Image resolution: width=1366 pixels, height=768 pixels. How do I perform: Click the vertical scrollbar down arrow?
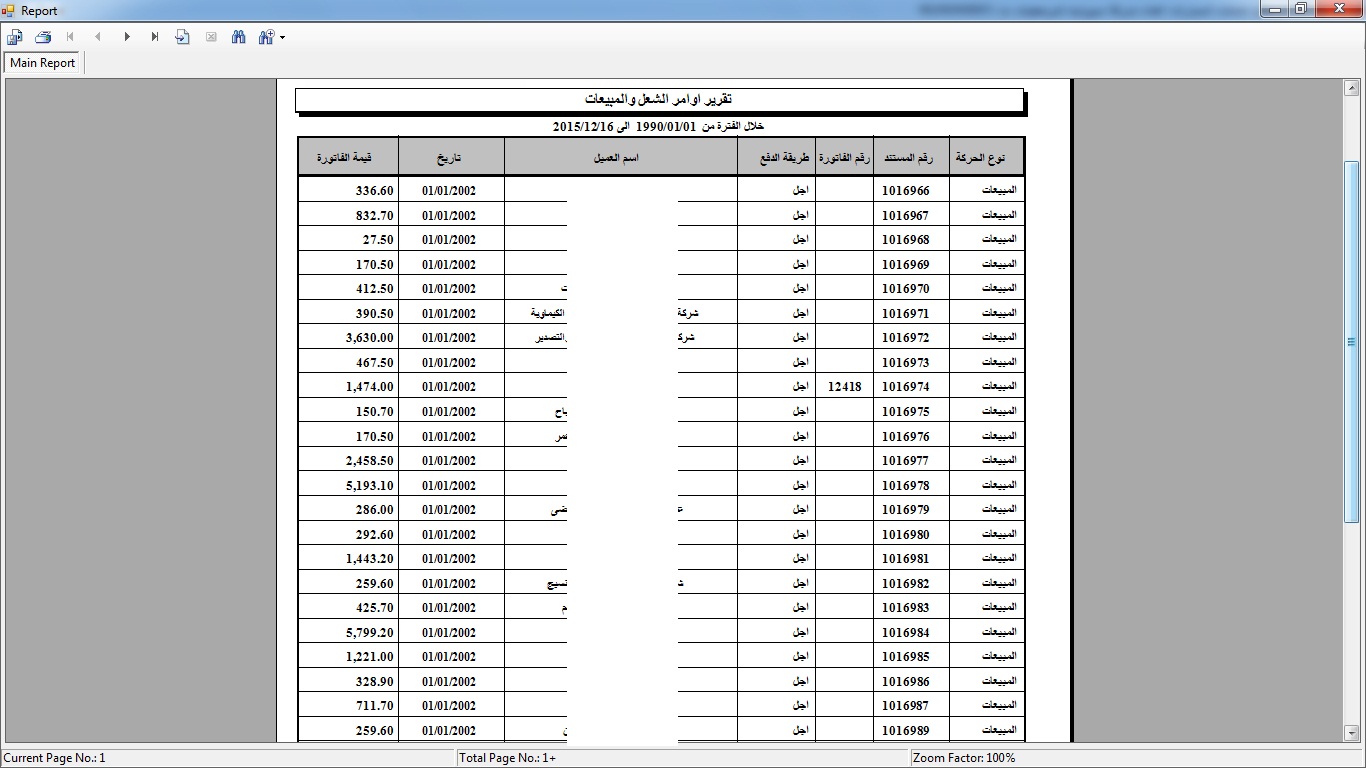(1352, 734)
